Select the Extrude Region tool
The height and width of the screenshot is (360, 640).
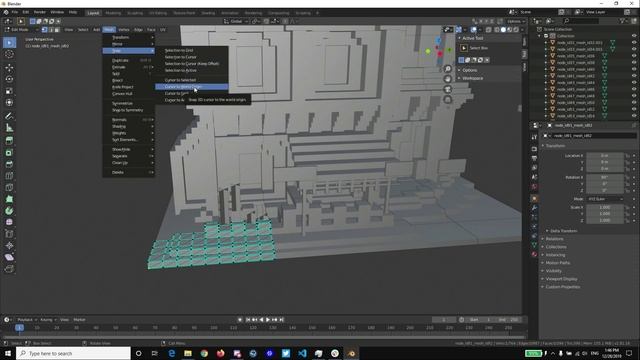pyautogui.click(x=9, y=141)
